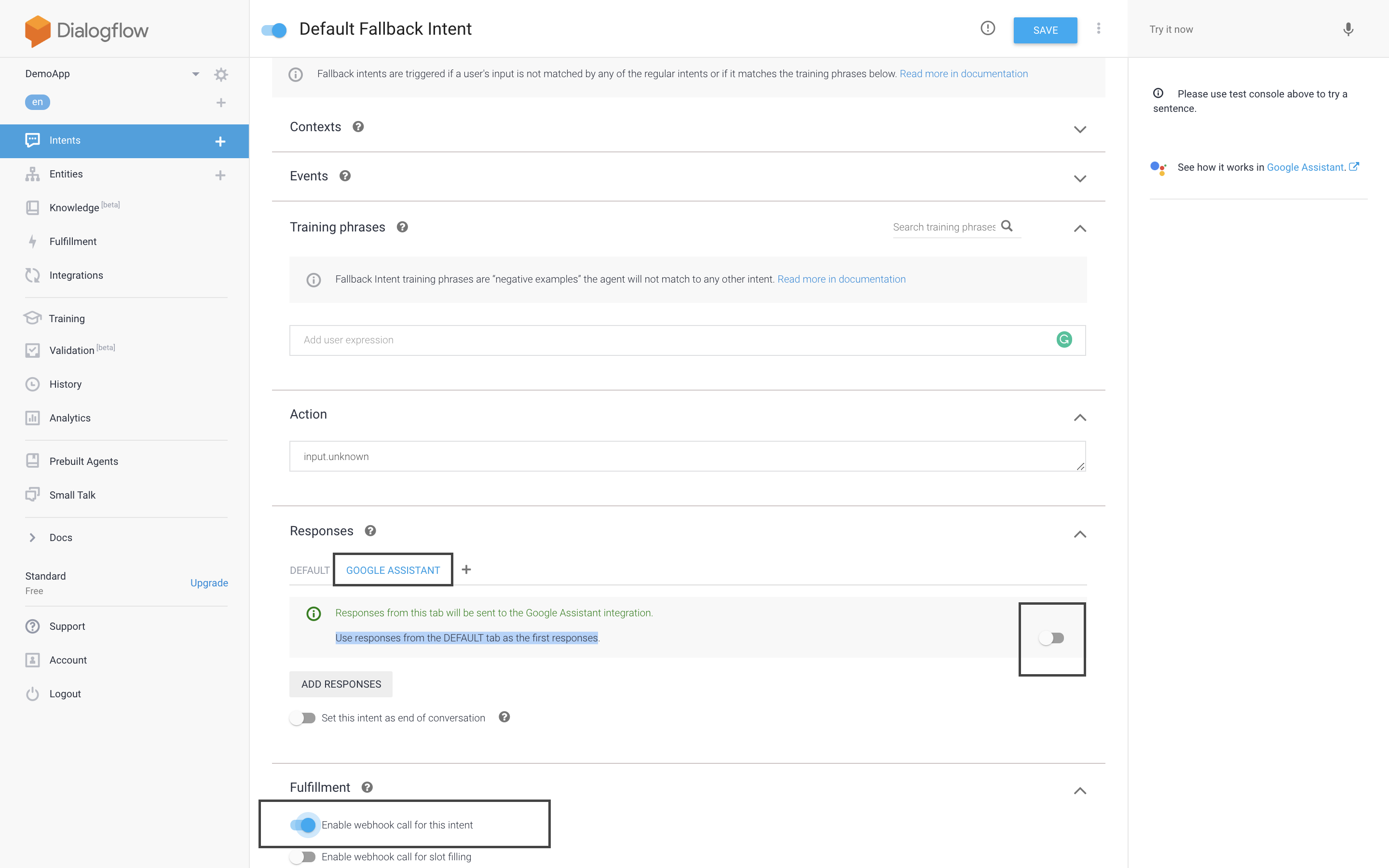Click the Validation checkmark icon
The width and height of the screenshot is (1389, 868).
(33, 350)
